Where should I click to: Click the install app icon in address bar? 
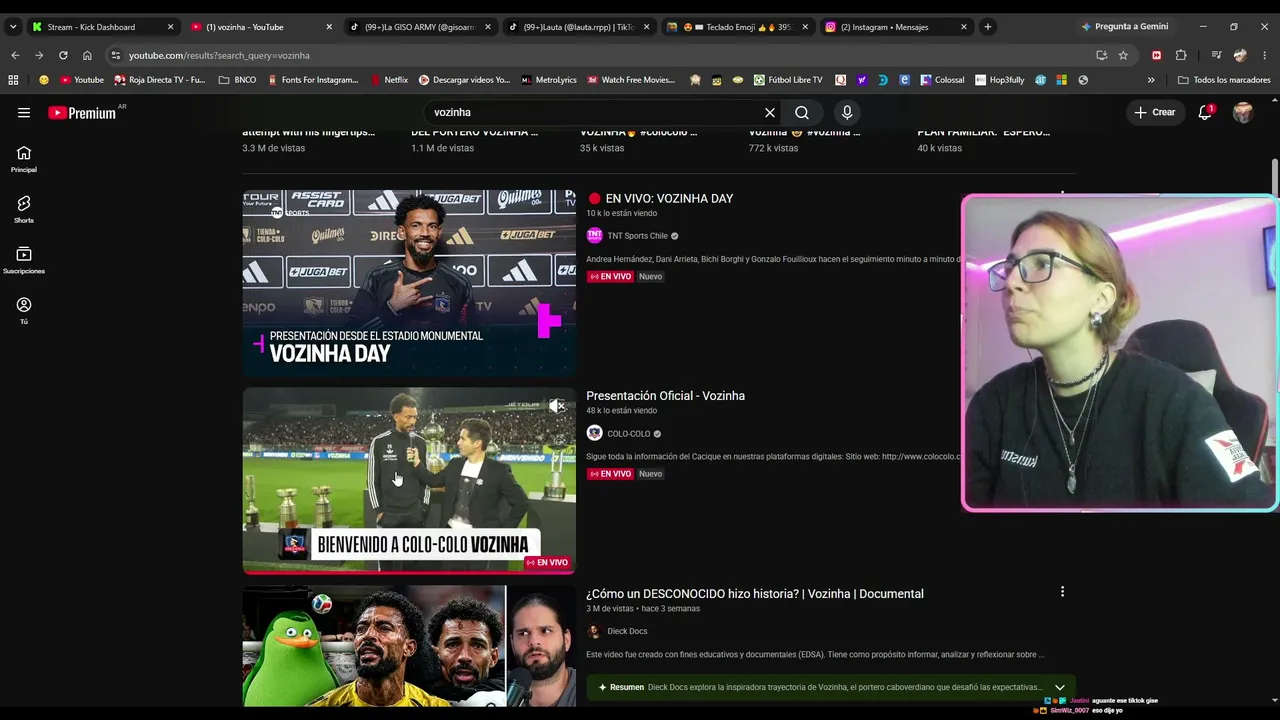[1101, 55]
